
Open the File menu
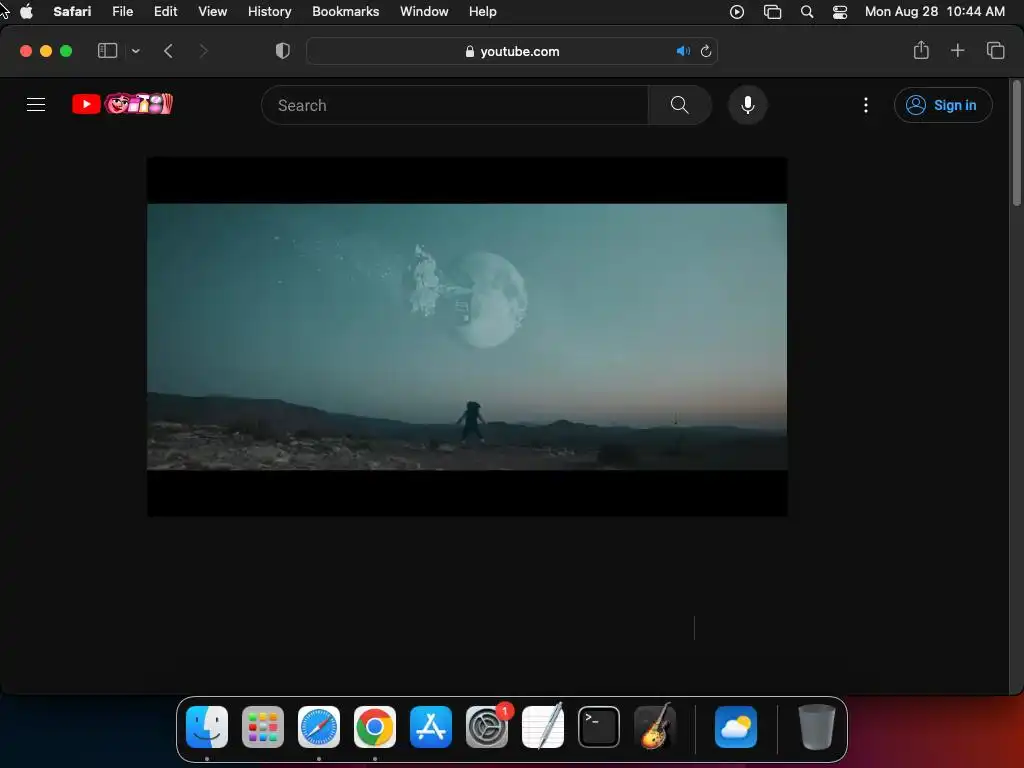point(123,12)
